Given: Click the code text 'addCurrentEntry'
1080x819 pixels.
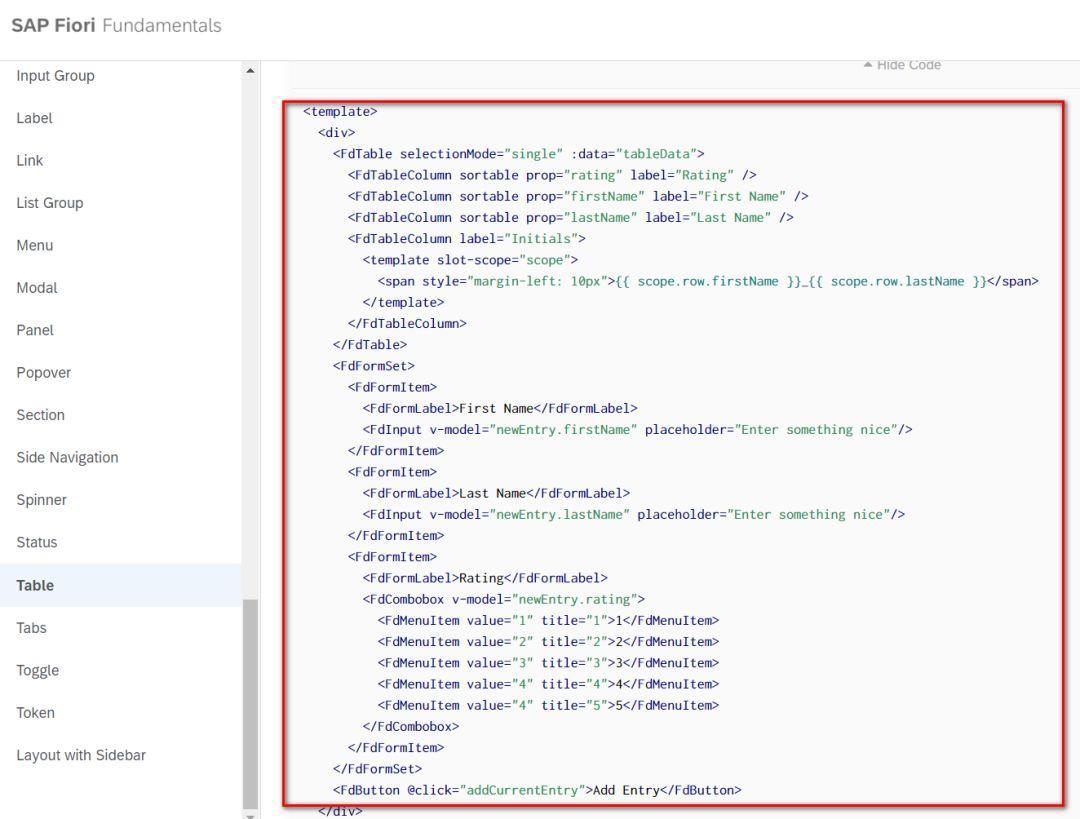Looking at the screenshot, I should (x=522, y=790).
